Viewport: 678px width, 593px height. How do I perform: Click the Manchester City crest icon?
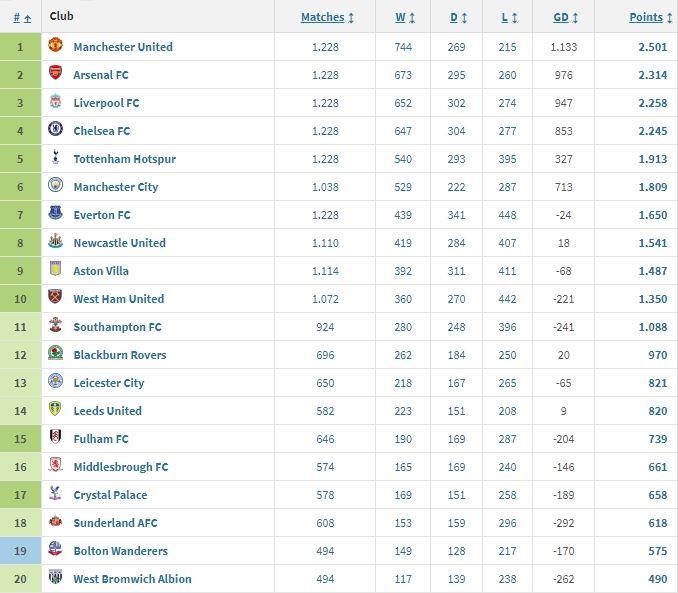[x=55, y=185]
